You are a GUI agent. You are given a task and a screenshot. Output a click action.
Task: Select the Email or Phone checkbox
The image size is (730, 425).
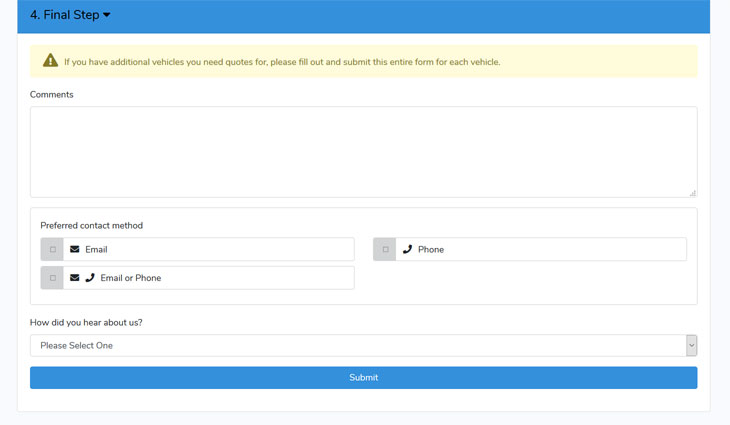(x=53, y=278)
